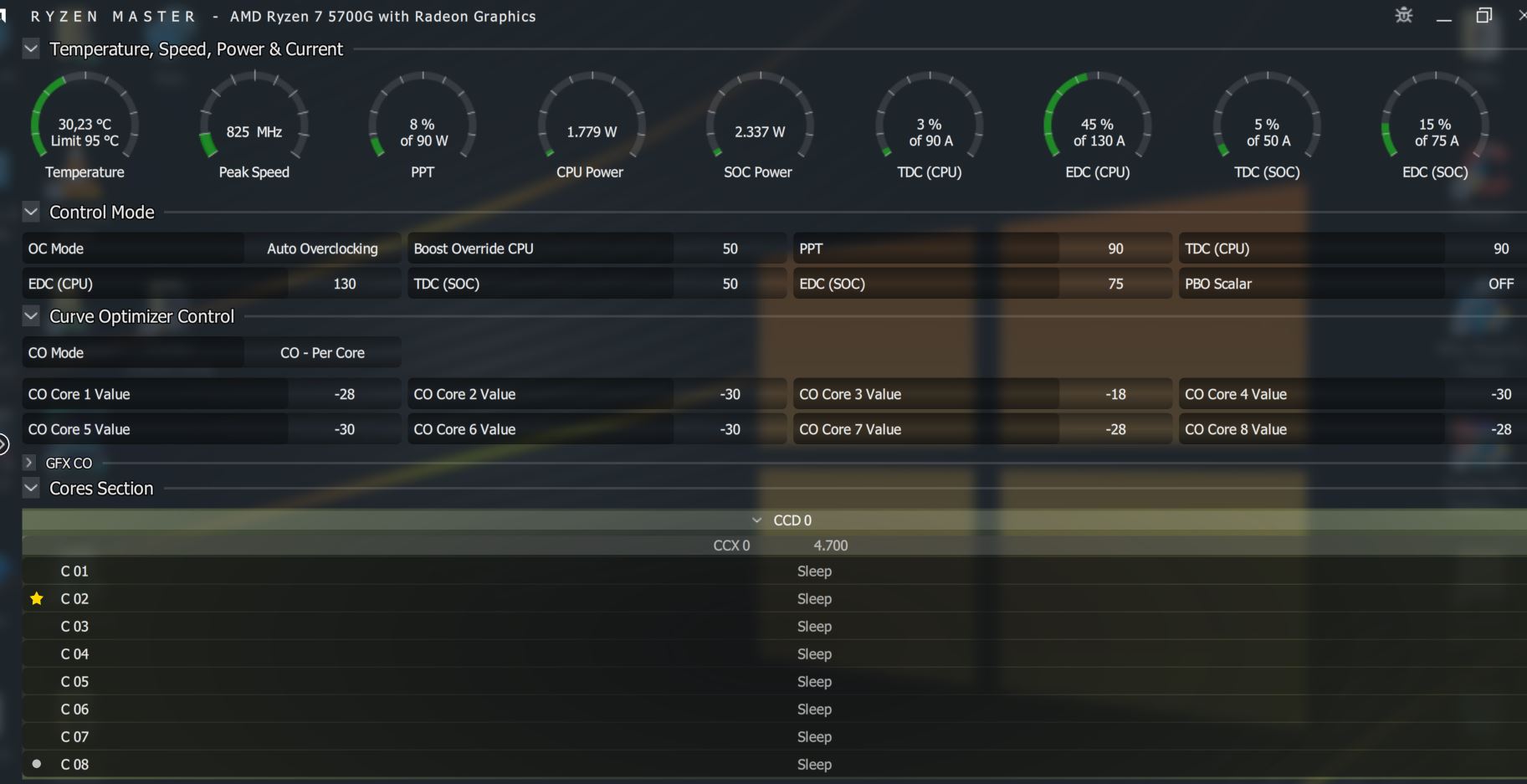Collapse the Control Mode section

[x=31, y=212]
